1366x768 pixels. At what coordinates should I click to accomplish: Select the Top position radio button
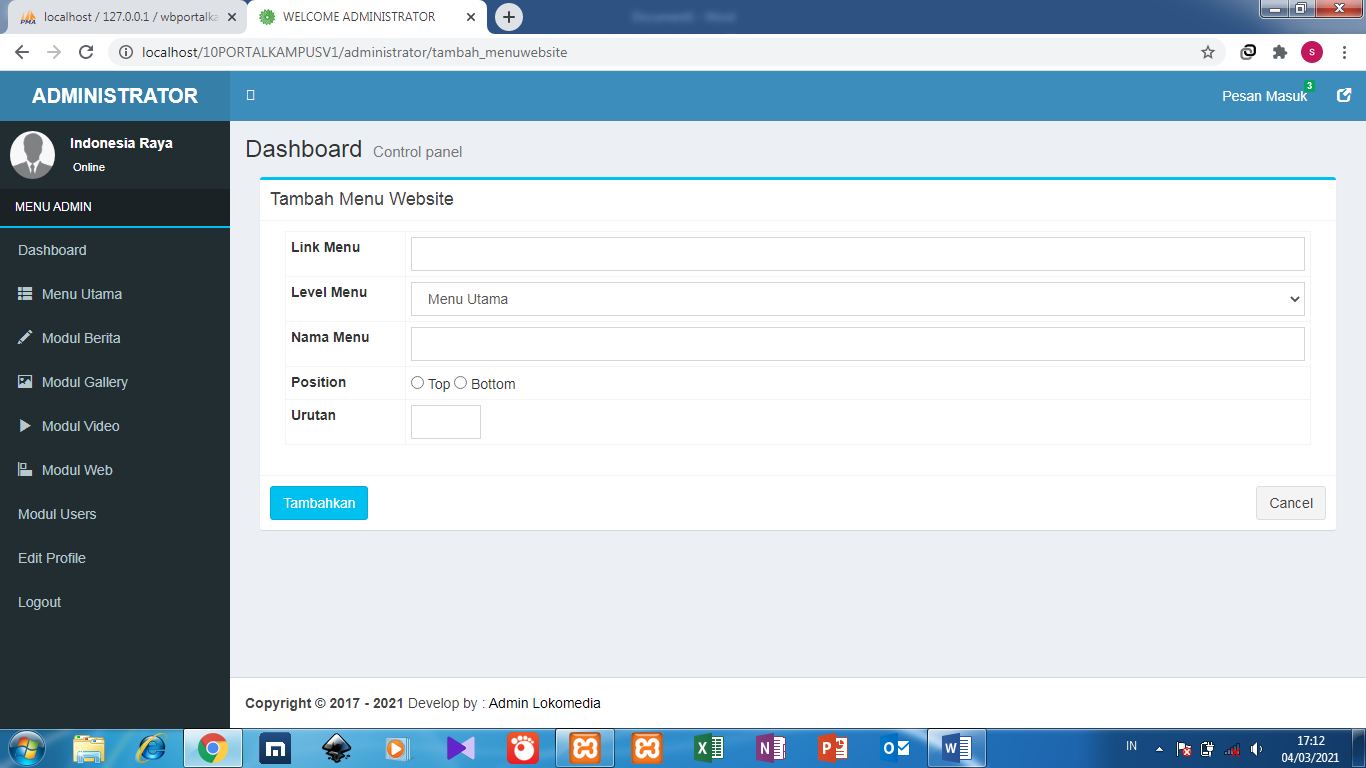[x=417, y=383]
